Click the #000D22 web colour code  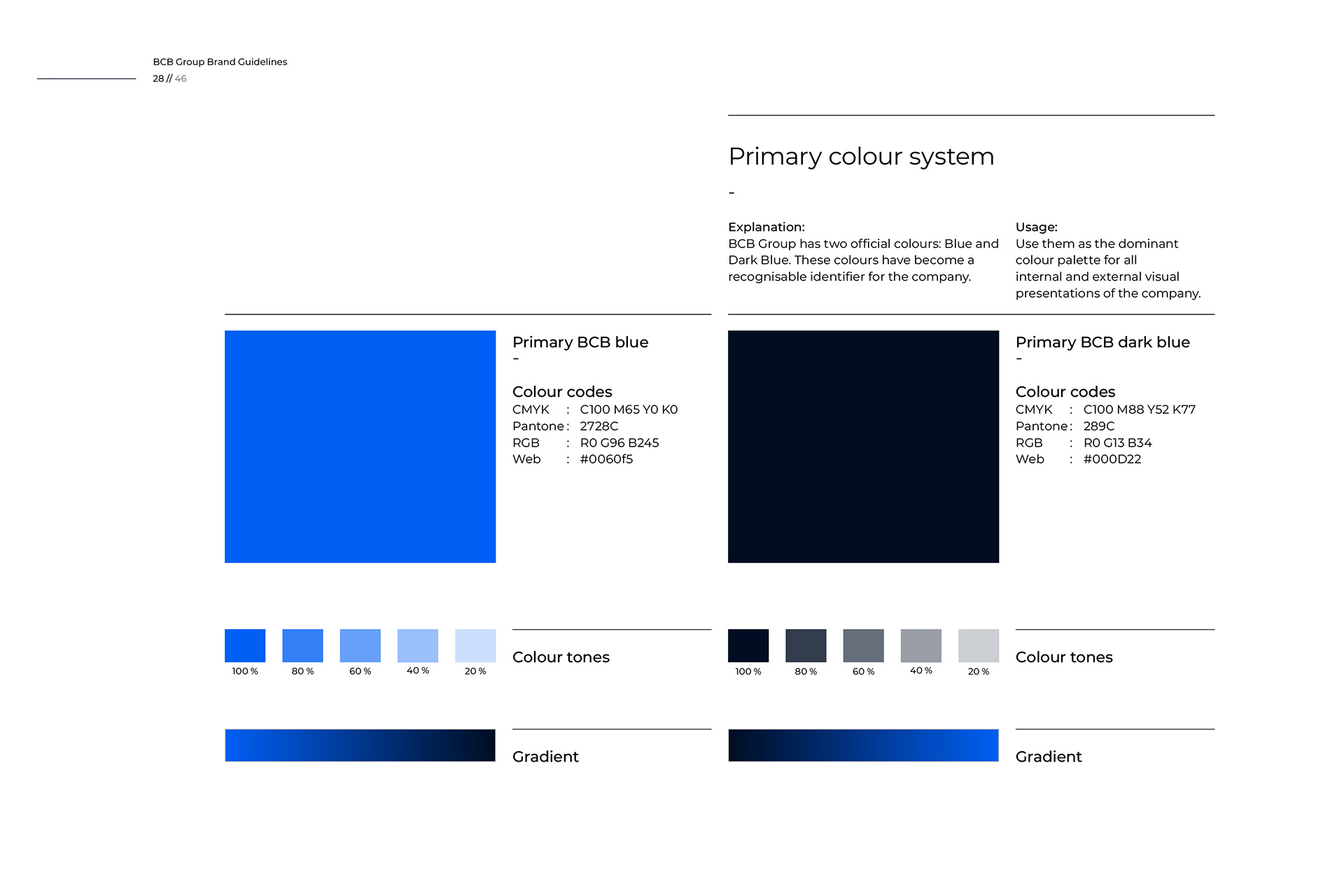[x=1112, y=459]
